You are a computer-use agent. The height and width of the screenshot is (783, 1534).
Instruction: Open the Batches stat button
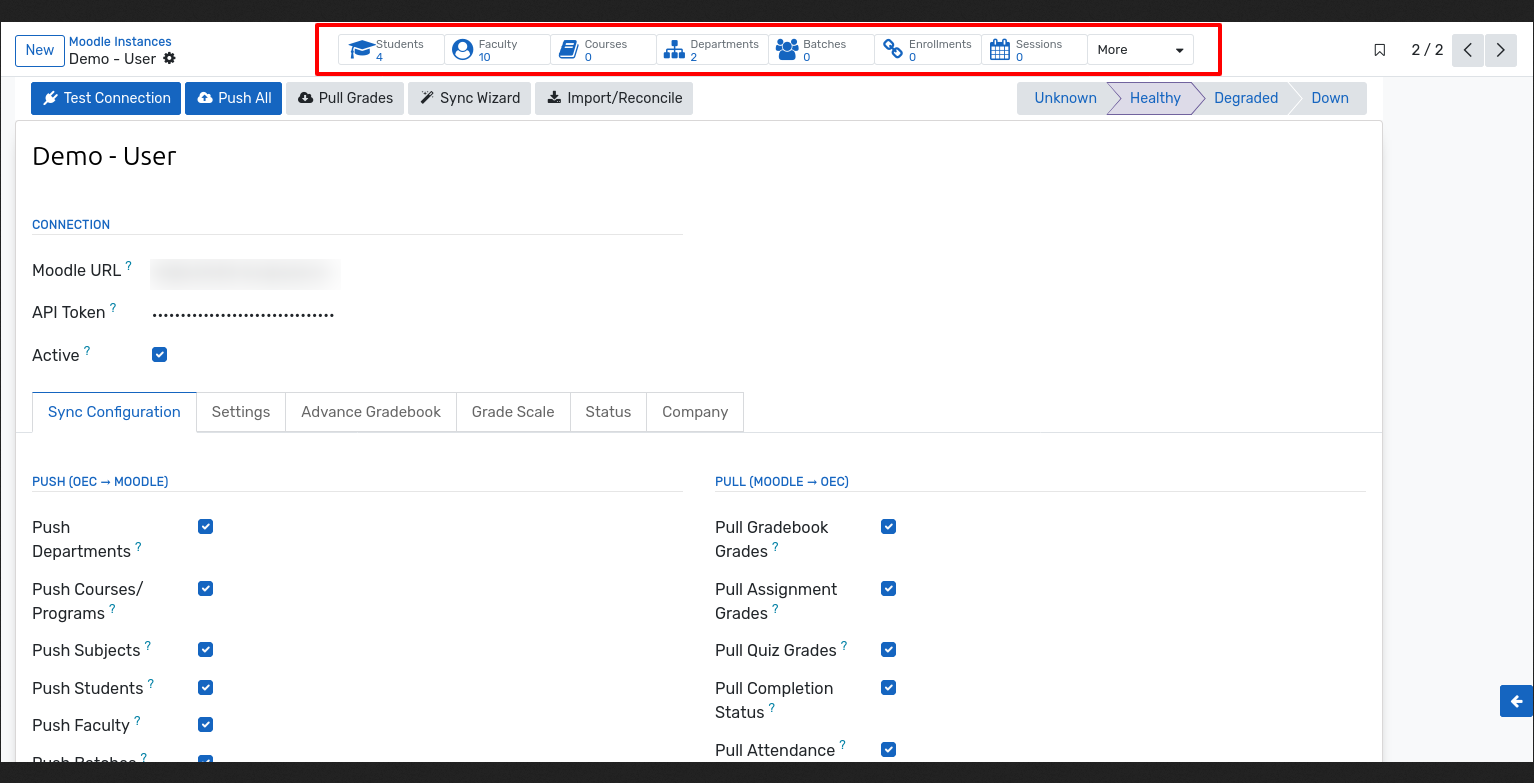[x=821, y=50]
